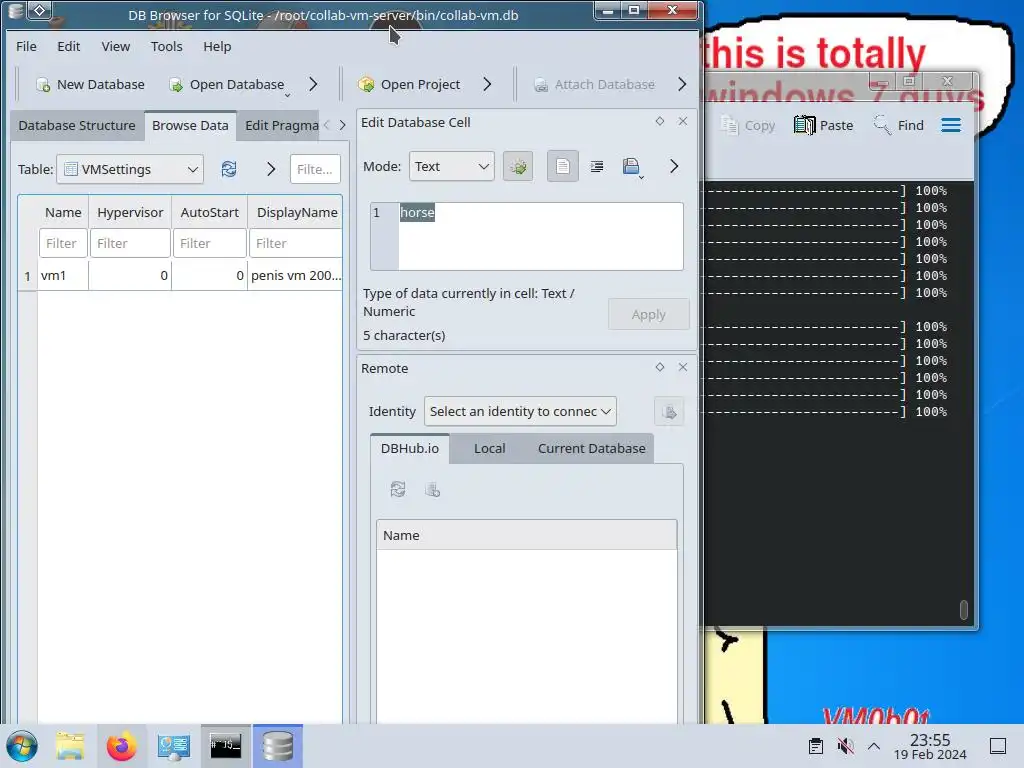Click the clipboard tray icon
Image resolution: width=1024 pixels, height=768 pixels.
pyautogui.click(x=816, y=746)
